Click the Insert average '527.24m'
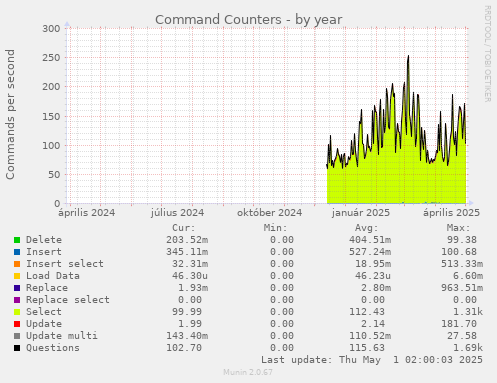Screen dimensions: 497x383 coord(370,252)
